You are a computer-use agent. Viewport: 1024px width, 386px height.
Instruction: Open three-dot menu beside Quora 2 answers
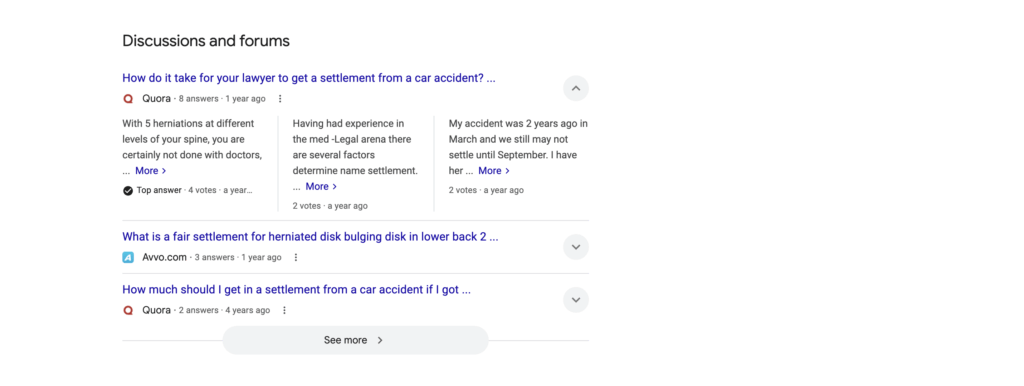click(284, 310)
